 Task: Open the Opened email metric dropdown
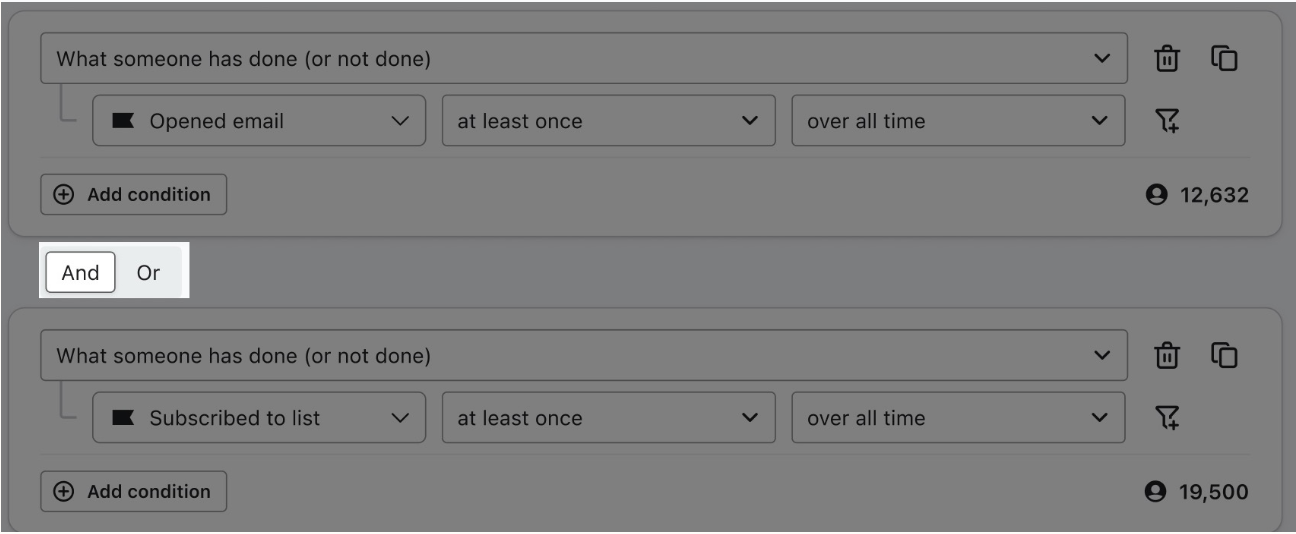pos(259,121)
